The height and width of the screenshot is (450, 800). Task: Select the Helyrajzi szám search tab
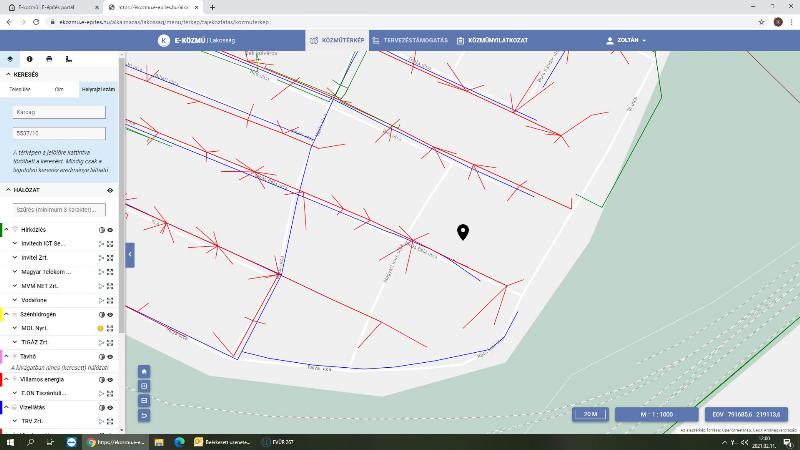(98, 89)
